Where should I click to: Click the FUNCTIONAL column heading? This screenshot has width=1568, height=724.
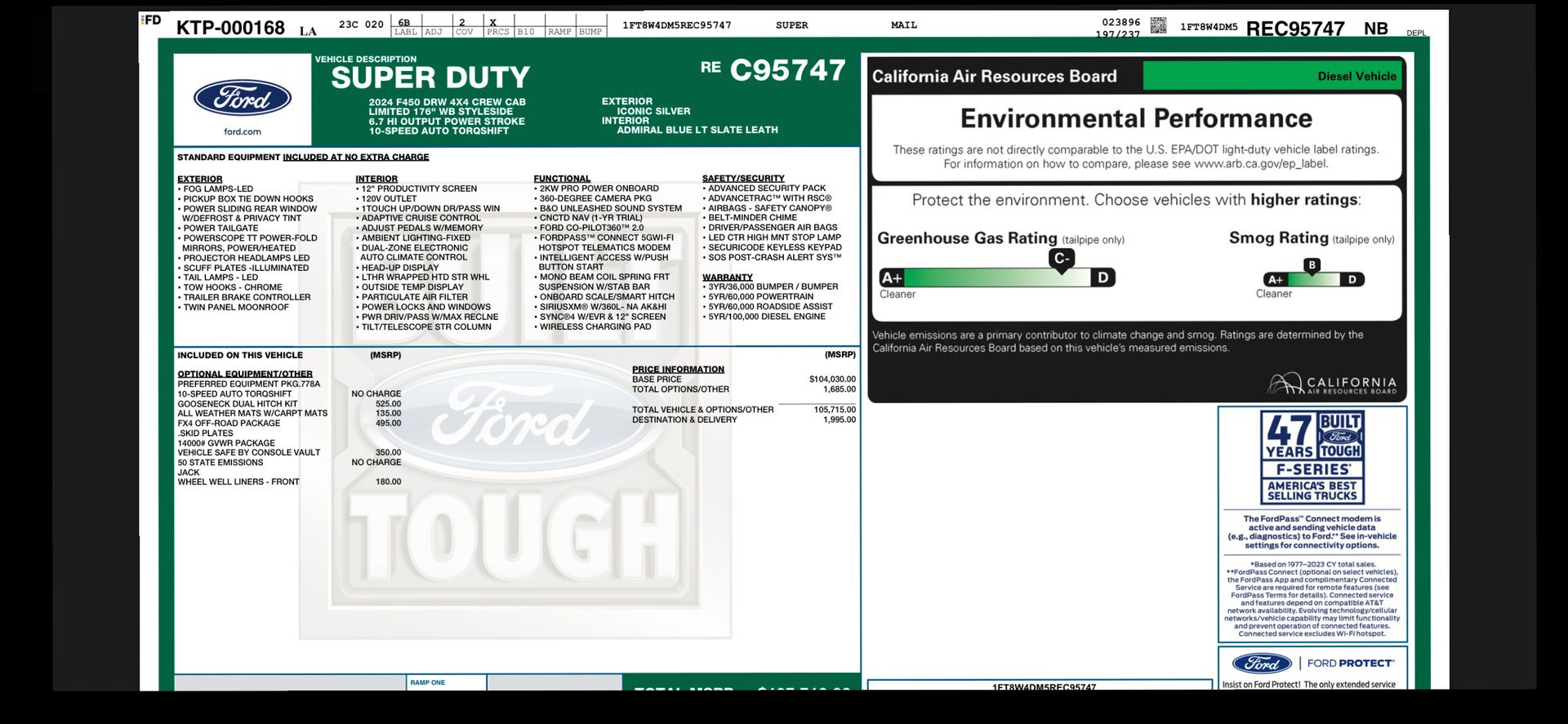pos(562,179)
